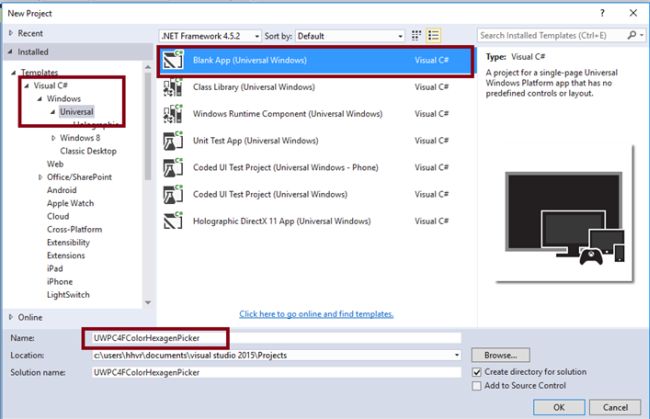Select the Universal tree item
Screen dimensions: 650x419
[77, 111]
